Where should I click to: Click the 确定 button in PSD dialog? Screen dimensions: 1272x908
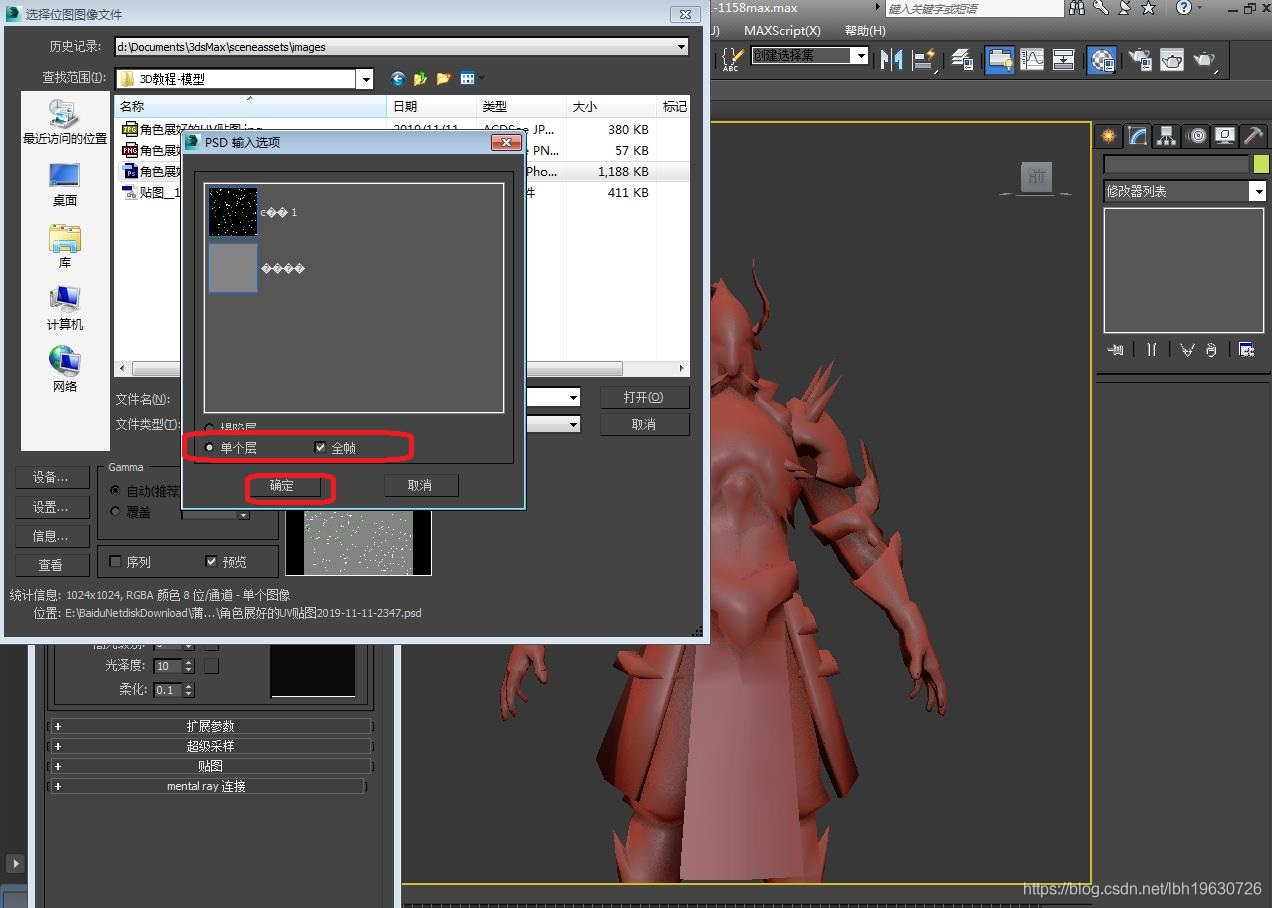(283, 486)
